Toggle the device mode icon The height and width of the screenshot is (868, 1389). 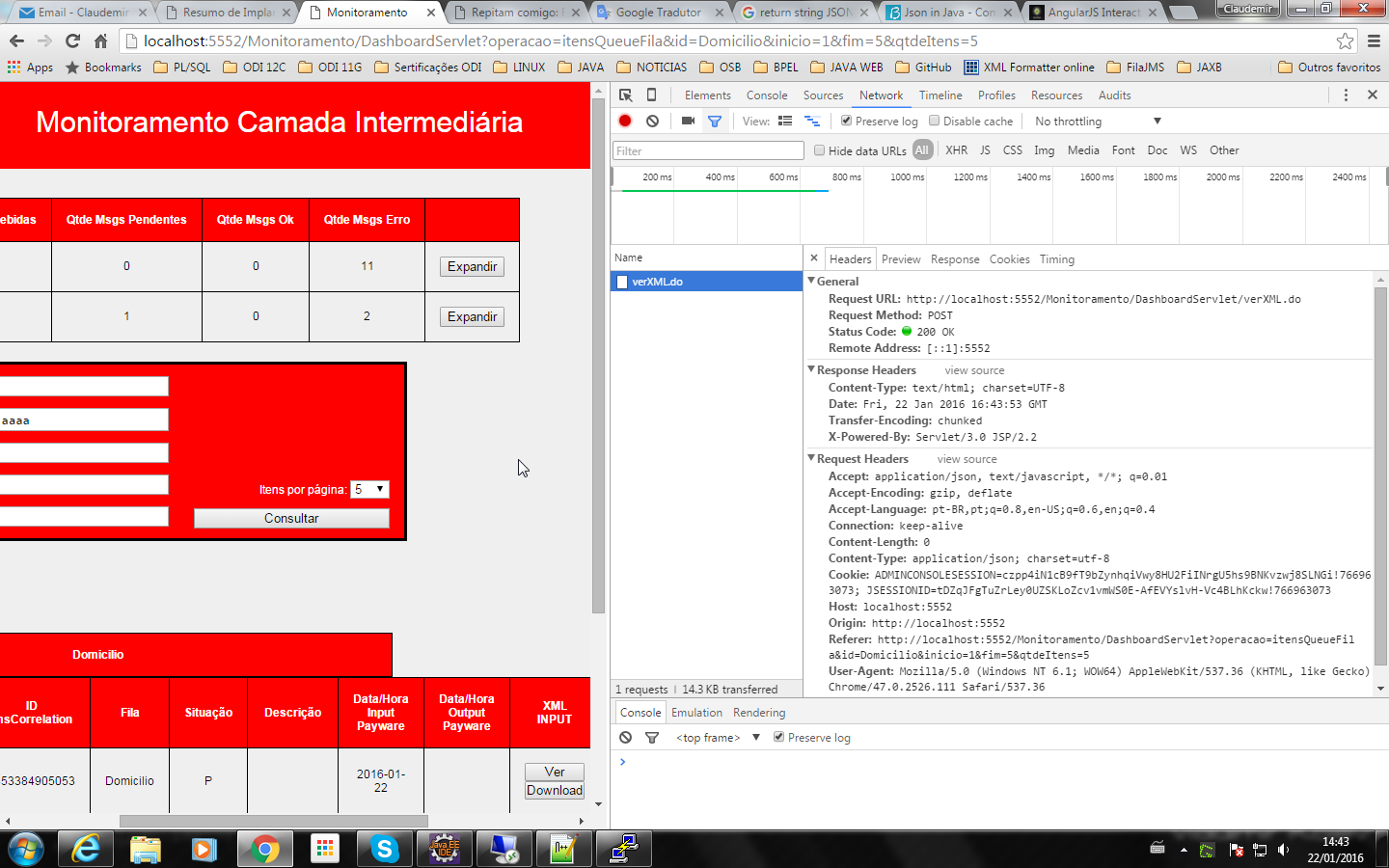coord(651,95)
